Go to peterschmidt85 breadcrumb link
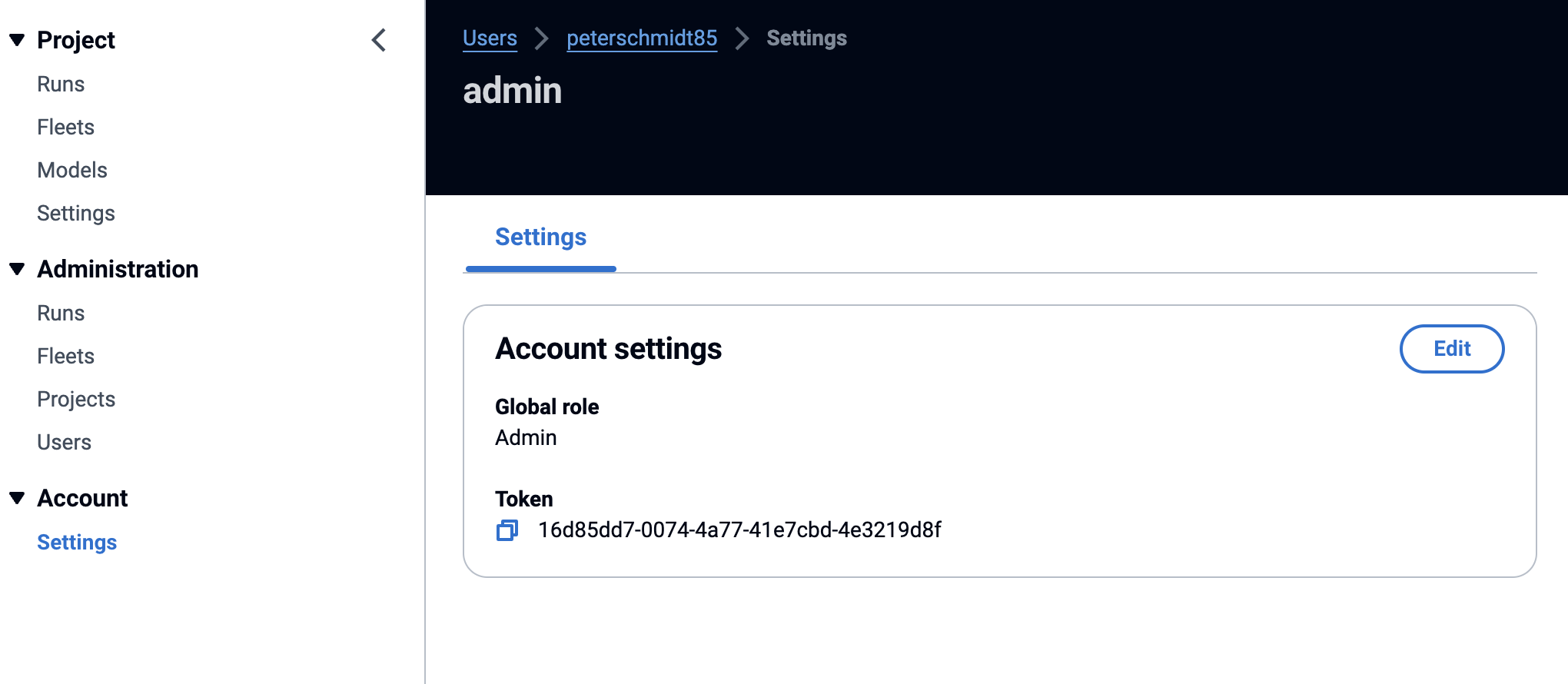The width and height of the screenshot is (1568, 684). (642, 38)
